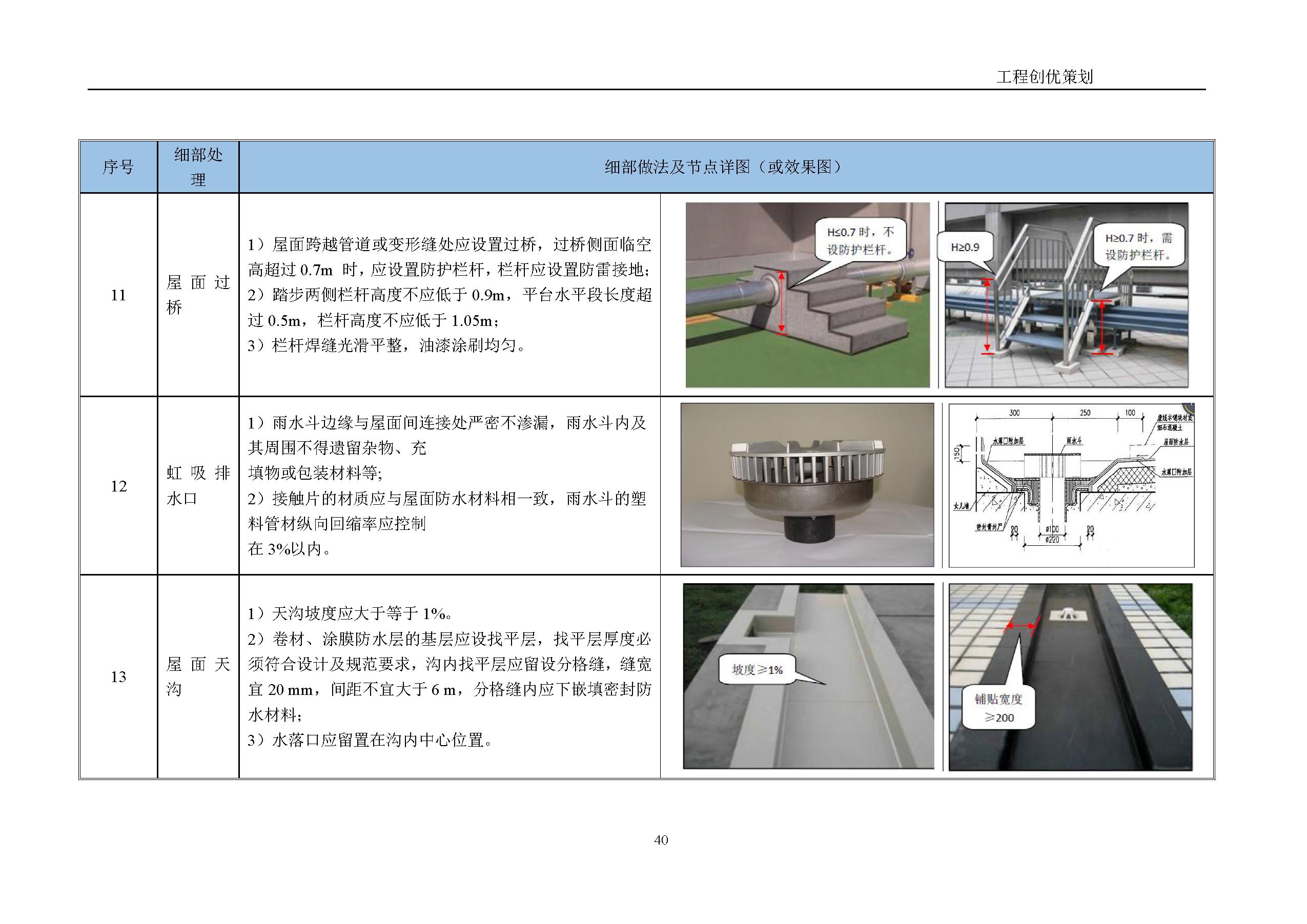This screenshot has width=1307, height=924.
Task: Click the siphonic rain drain photo
Action: tap(807, 485)
